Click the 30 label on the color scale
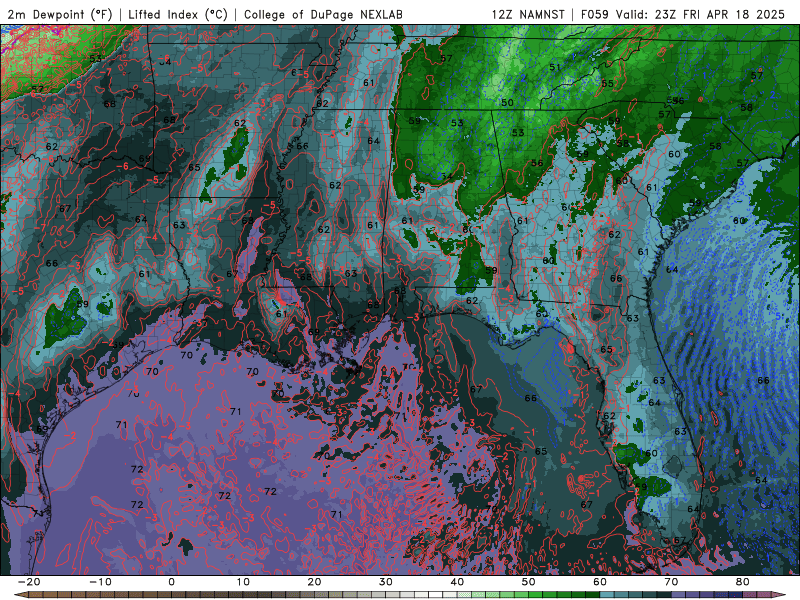This screenshot has width=800, height=600. [x=386, y=582]
